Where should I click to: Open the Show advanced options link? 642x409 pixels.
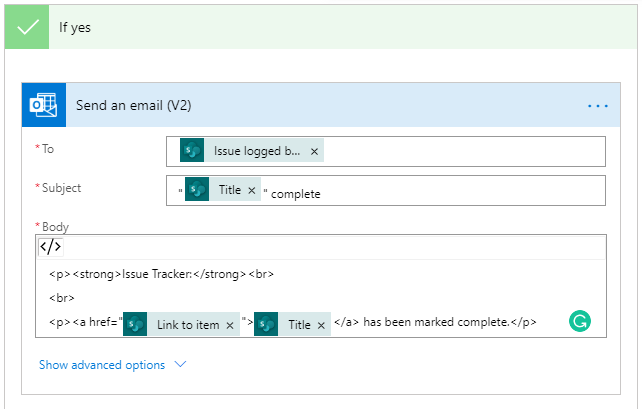point(102,365)
